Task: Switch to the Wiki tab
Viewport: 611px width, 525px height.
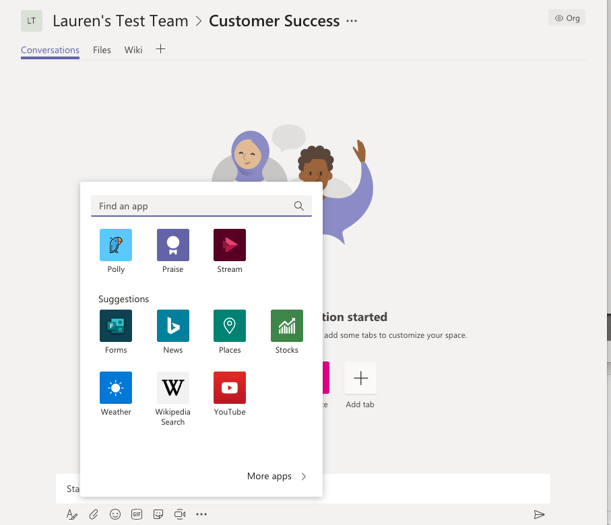Action: tap(133, 50)
